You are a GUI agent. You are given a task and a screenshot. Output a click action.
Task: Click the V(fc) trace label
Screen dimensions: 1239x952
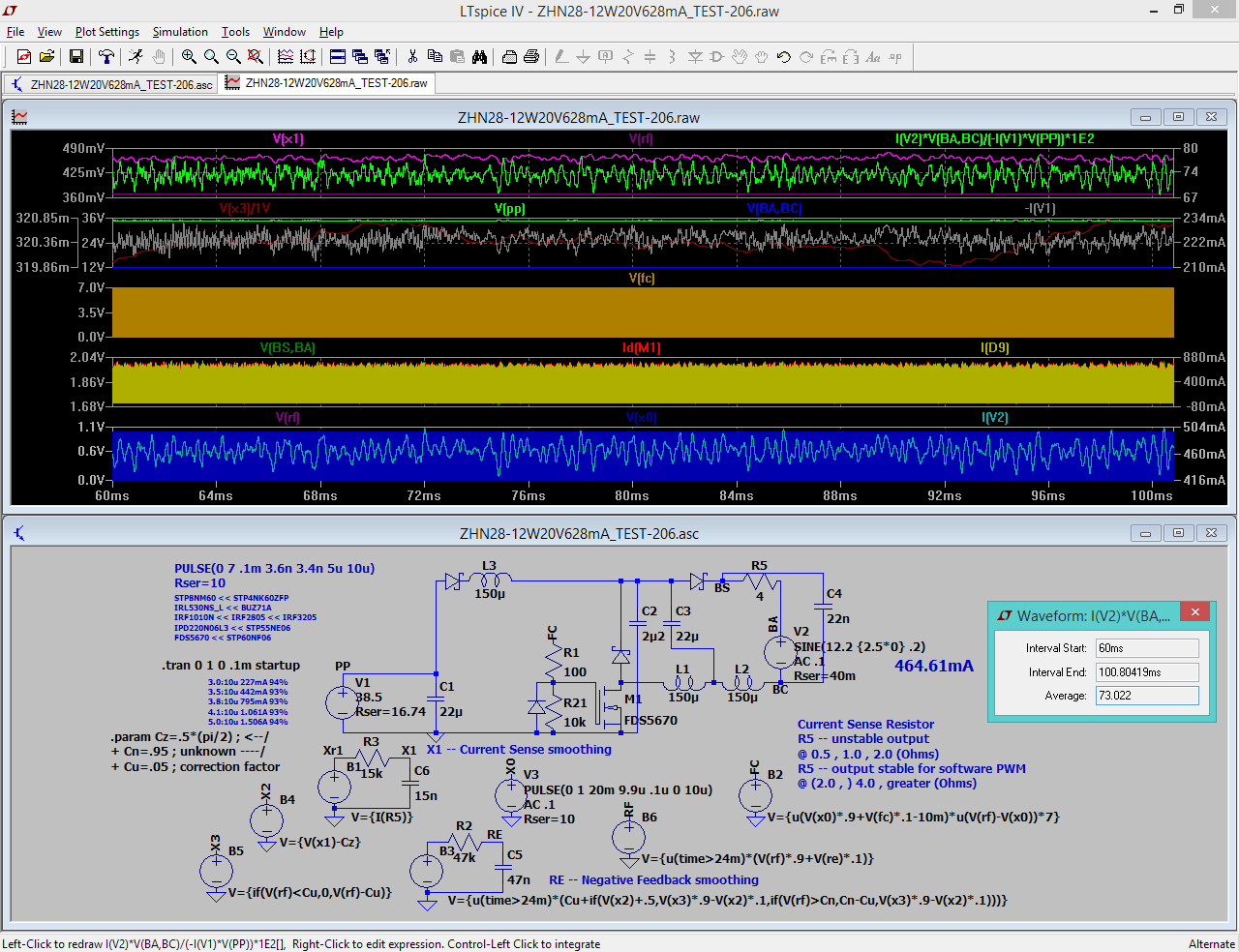(642, 279)
